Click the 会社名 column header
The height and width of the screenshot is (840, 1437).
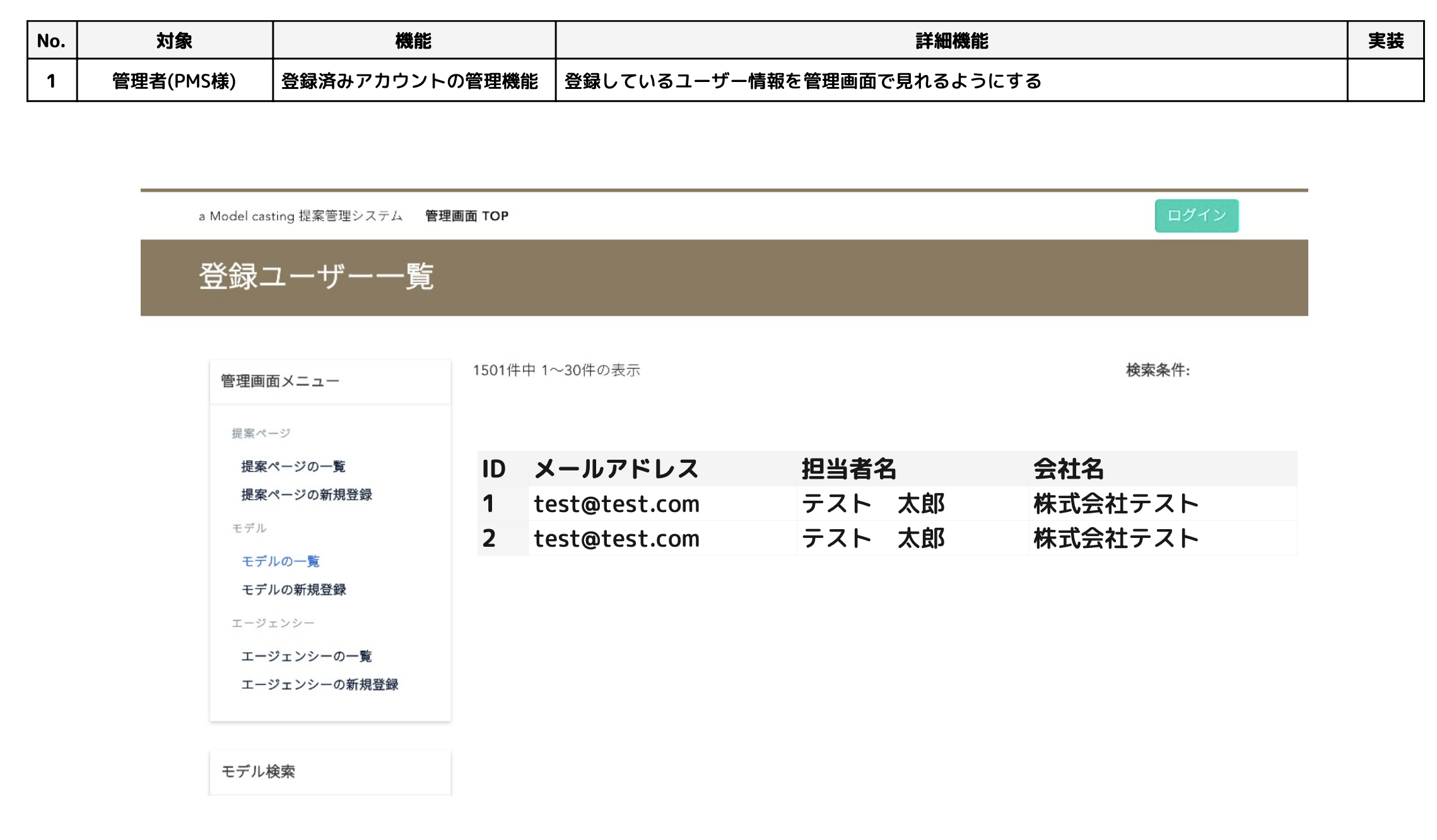point(1068,469)
